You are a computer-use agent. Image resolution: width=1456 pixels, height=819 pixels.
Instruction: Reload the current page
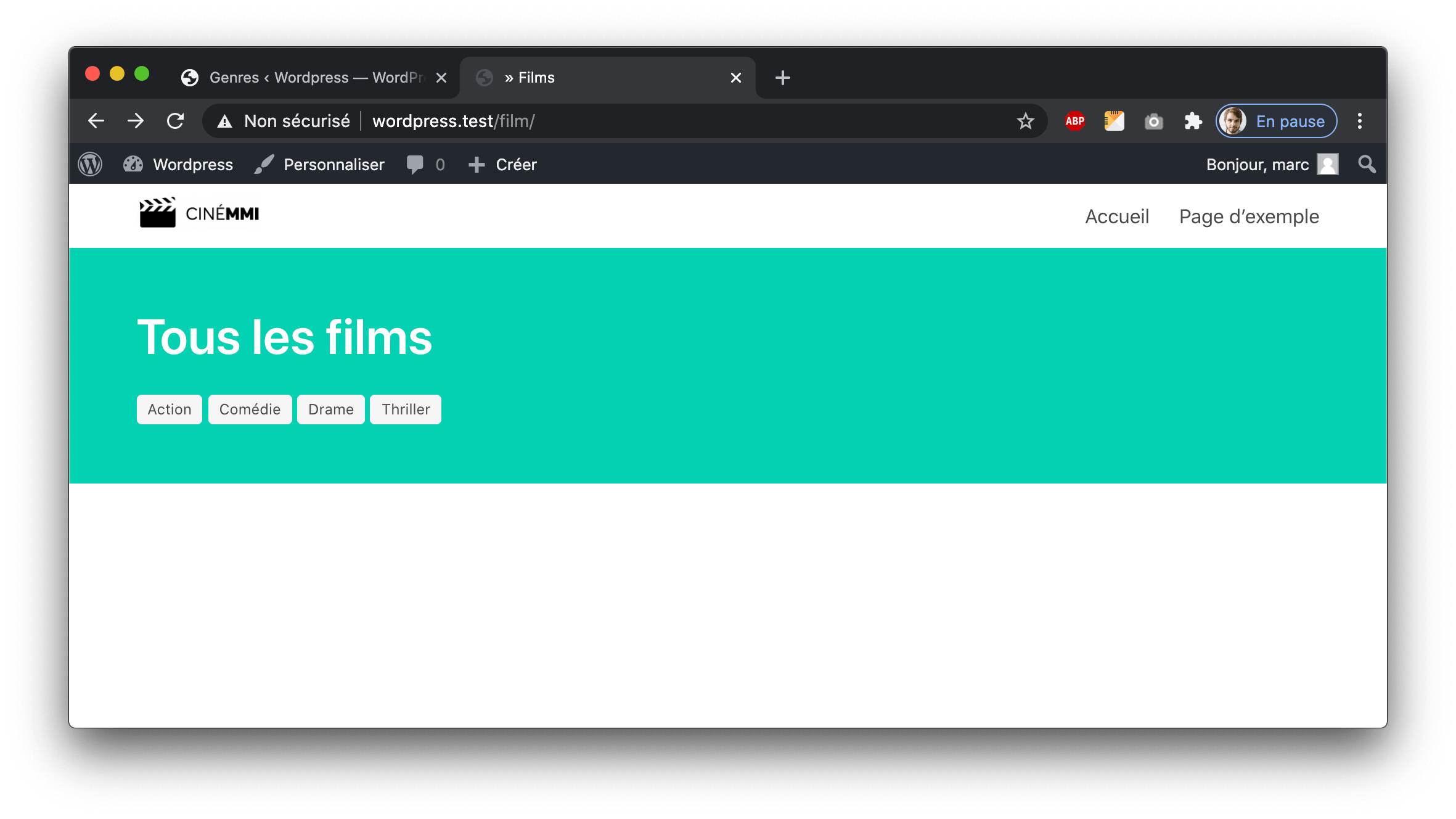(176, 121)
